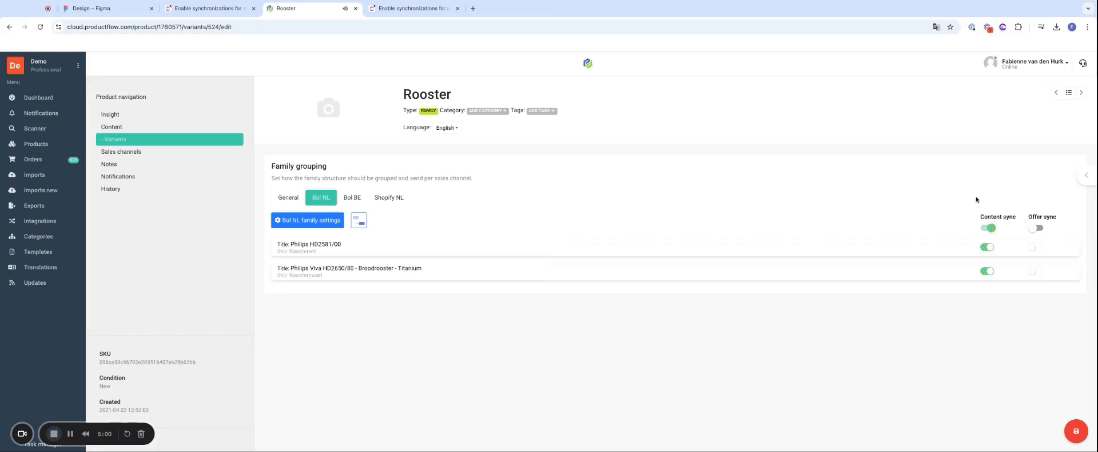Open the Chrome three-dot menu
Viewport: 1098px width, 452px height.
tap(1087, 27)
